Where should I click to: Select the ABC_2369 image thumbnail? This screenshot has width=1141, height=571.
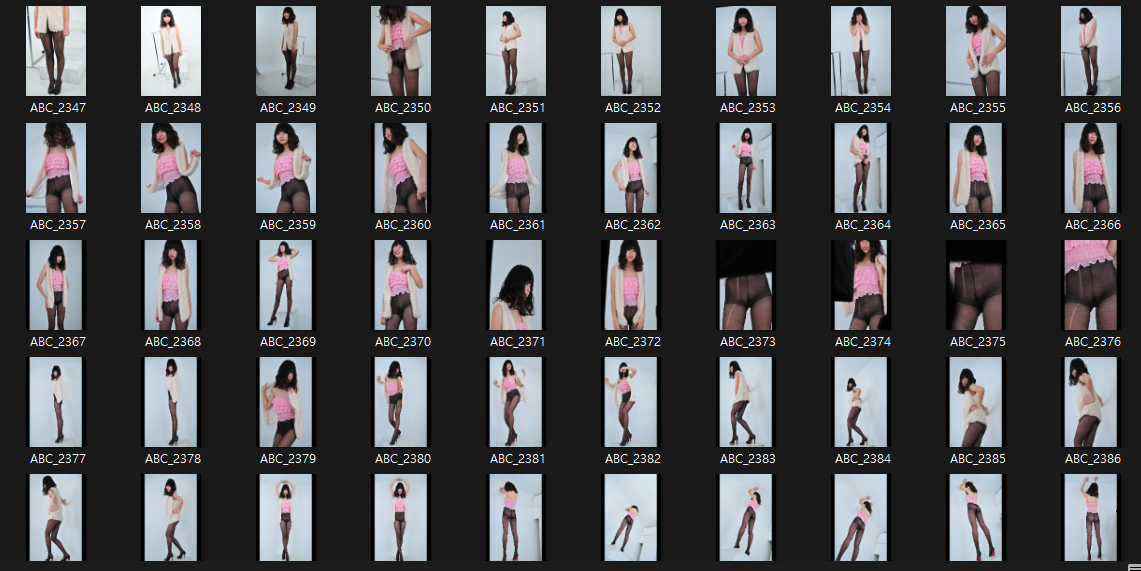[x=287, y=285]
